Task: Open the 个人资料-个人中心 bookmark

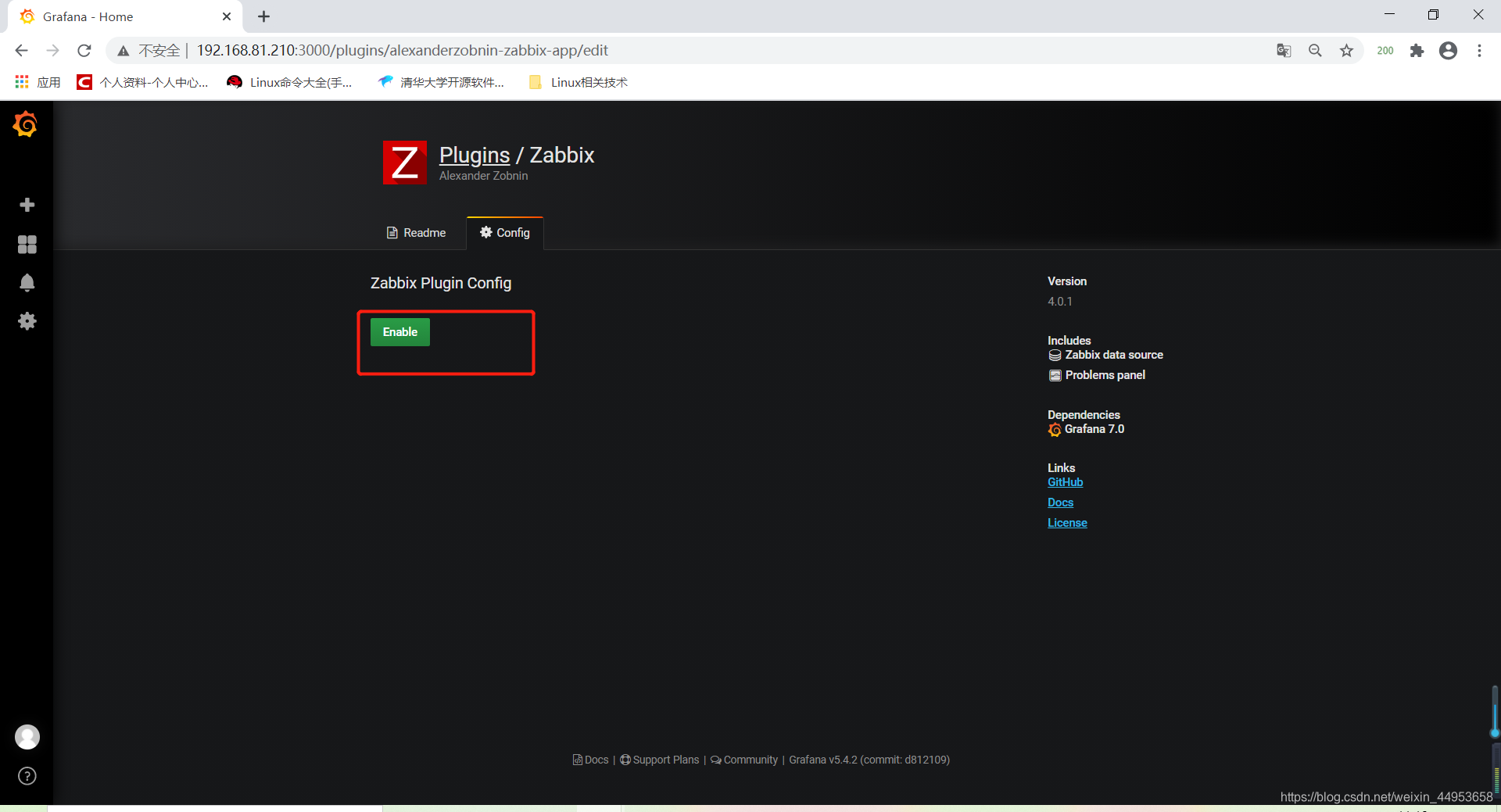Action: coord(142,82)
